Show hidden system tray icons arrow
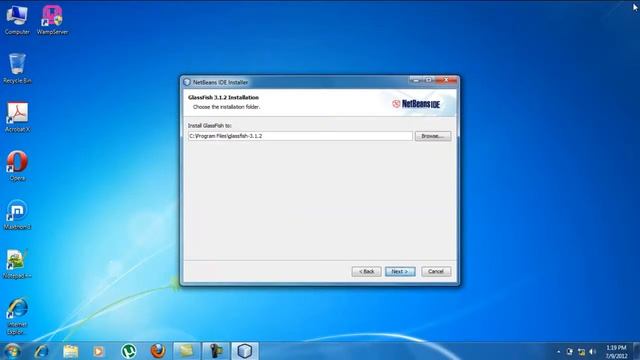Viewport: 640px width, 360px height. coord(558,351)
